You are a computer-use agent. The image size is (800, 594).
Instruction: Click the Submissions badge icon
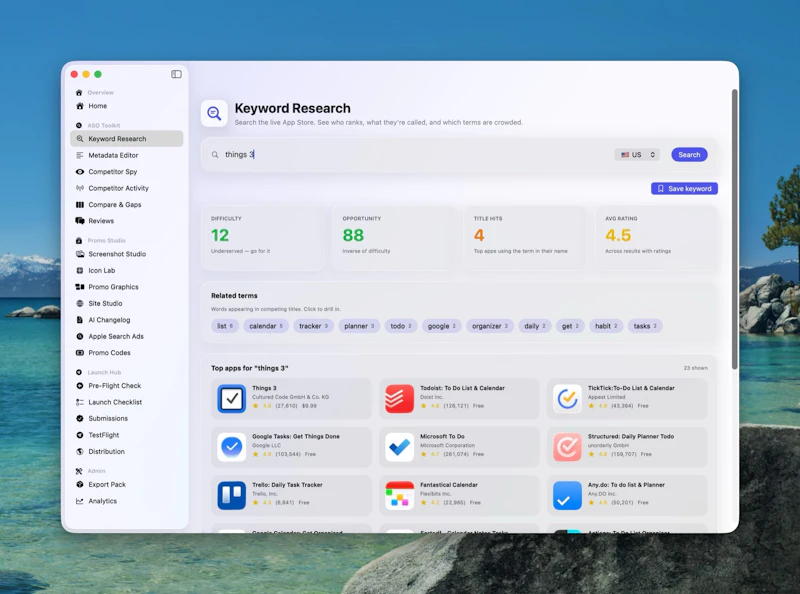(80, 418)
